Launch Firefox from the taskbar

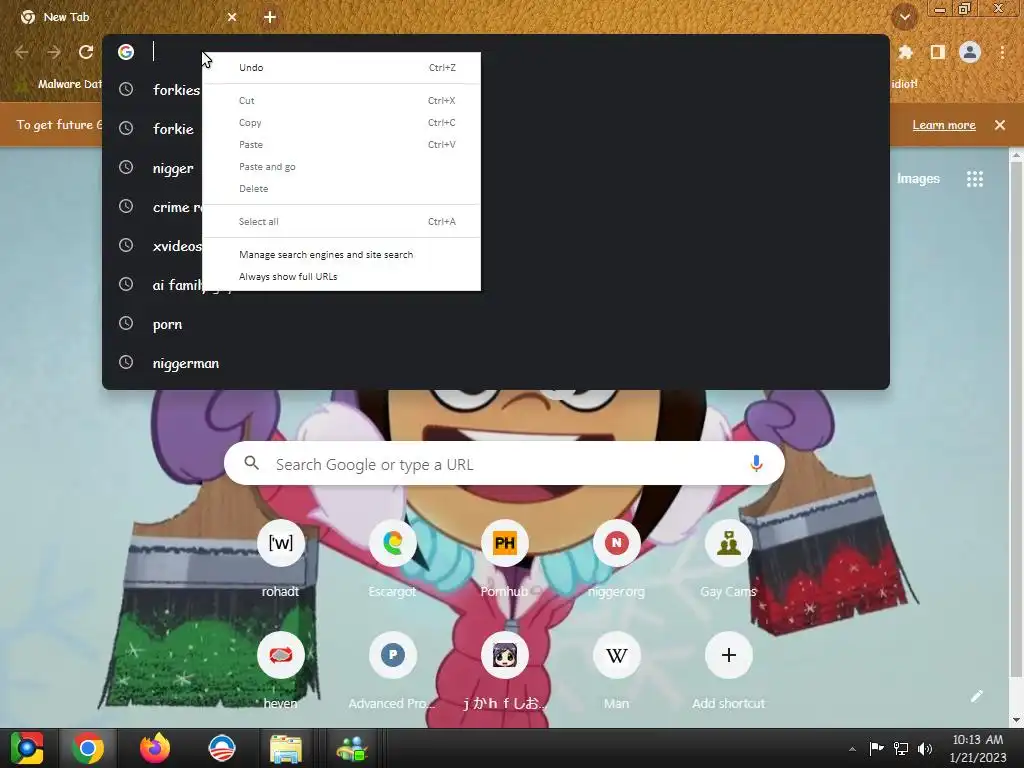pos(155,748)
